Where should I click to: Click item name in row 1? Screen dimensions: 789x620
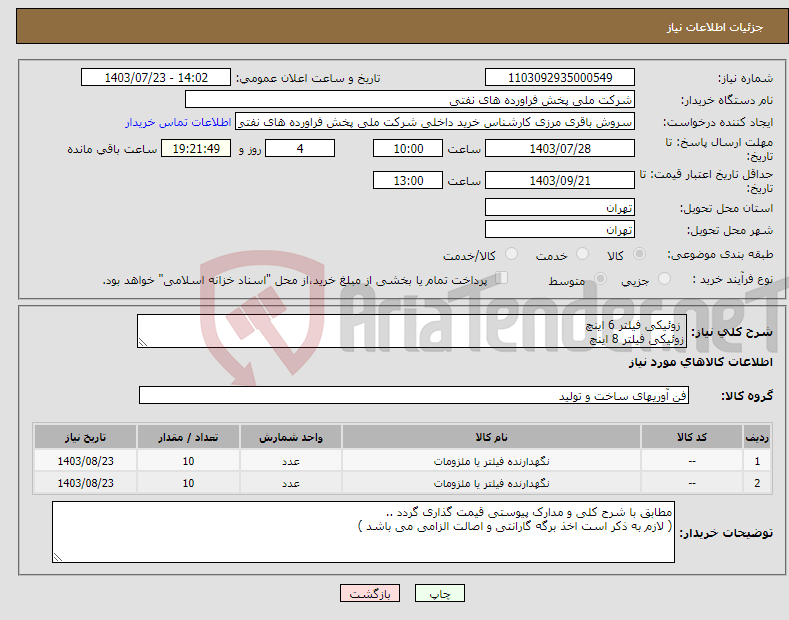491,461
